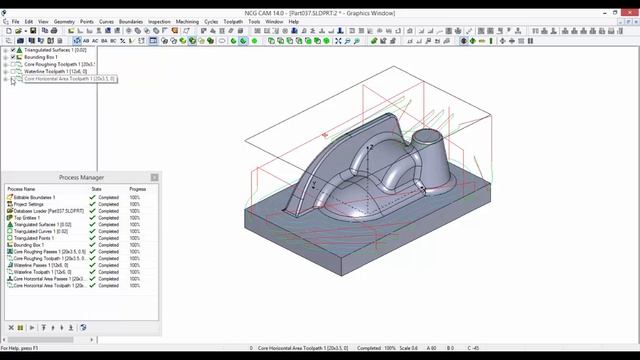The width and height of the screenshot is (640, 360).
Task: Expand the Core Roughing Toolpath 1 node
Action: point(6,65)
